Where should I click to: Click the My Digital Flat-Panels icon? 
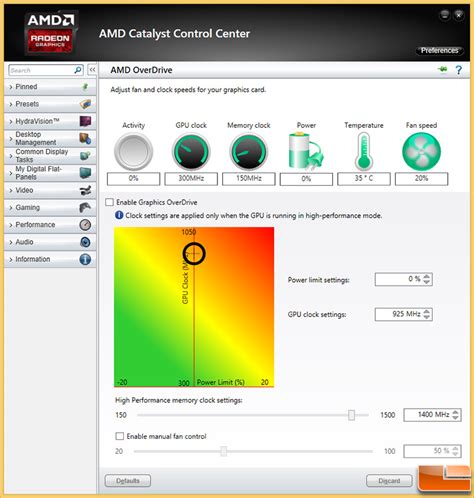coord(85,173)
